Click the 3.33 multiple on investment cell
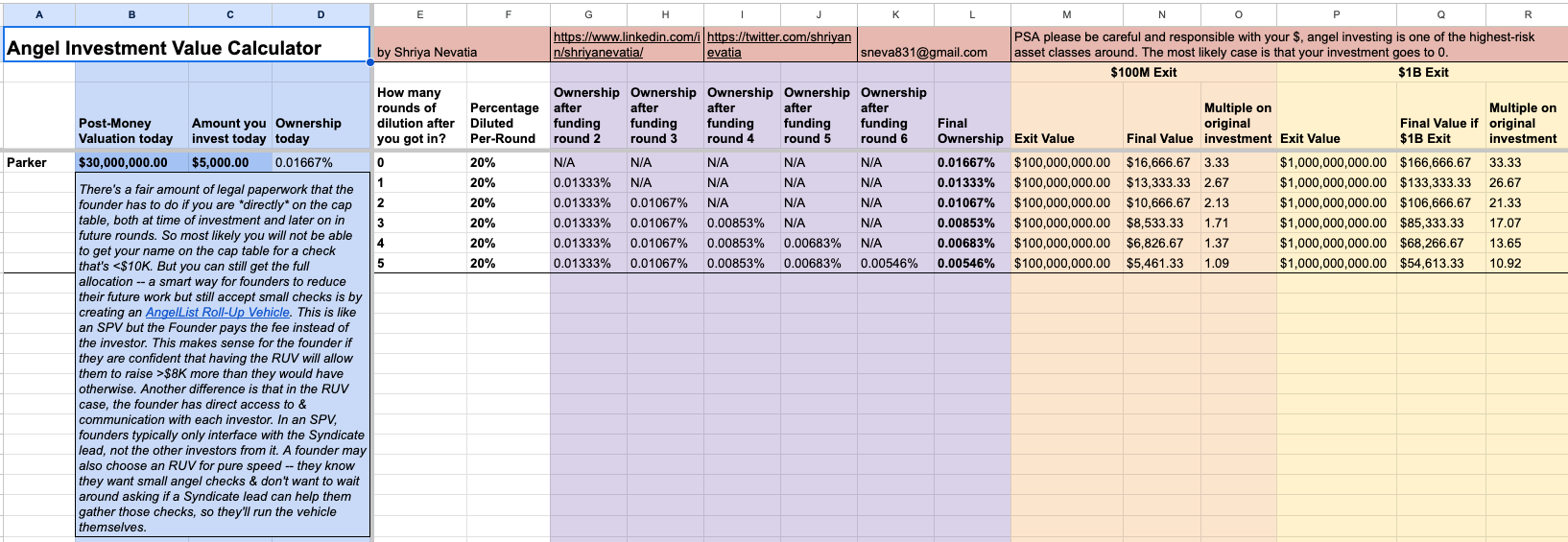1568x542 pixels. tap(1239, 162)
